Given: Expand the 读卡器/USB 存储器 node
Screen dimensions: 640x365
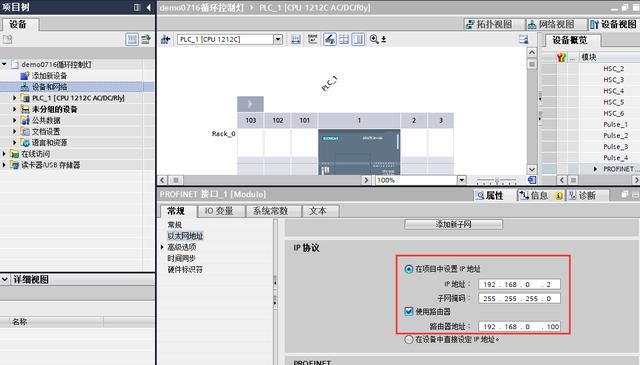Looking at the screenshot, I should click(x=4, y=165).
